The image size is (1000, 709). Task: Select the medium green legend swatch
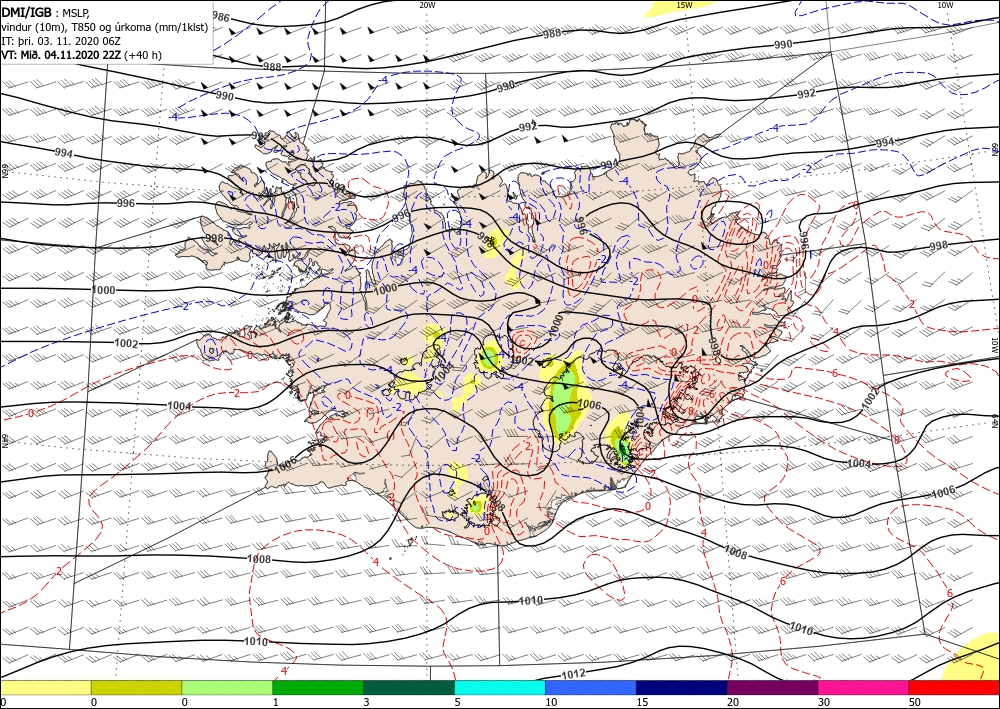(x=318, y=687)
